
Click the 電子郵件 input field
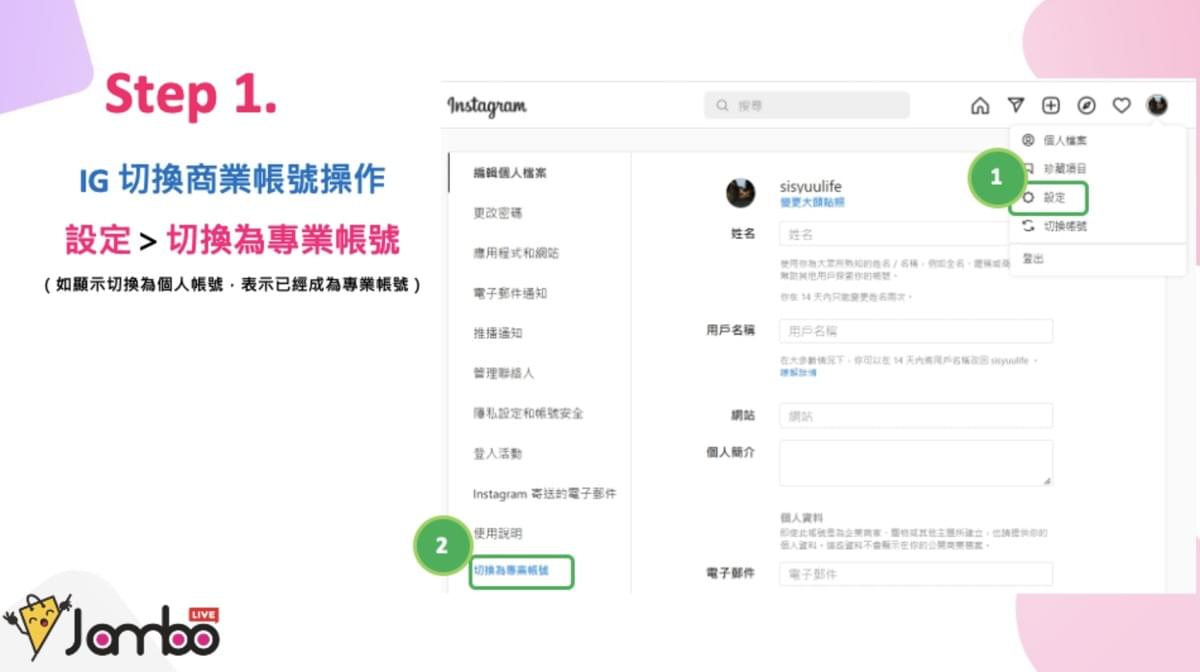point(916,574)
